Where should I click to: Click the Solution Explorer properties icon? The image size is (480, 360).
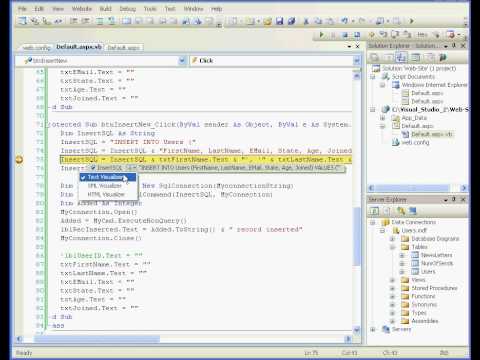(375, 58)
